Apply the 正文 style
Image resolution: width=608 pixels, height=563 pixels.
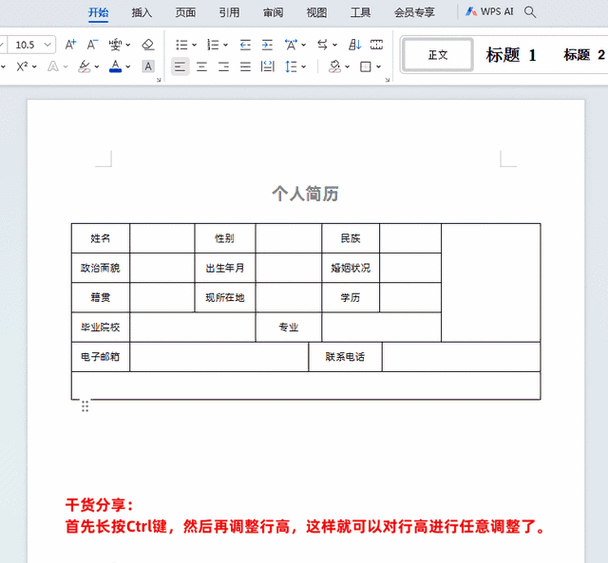(x=438, y=55)
